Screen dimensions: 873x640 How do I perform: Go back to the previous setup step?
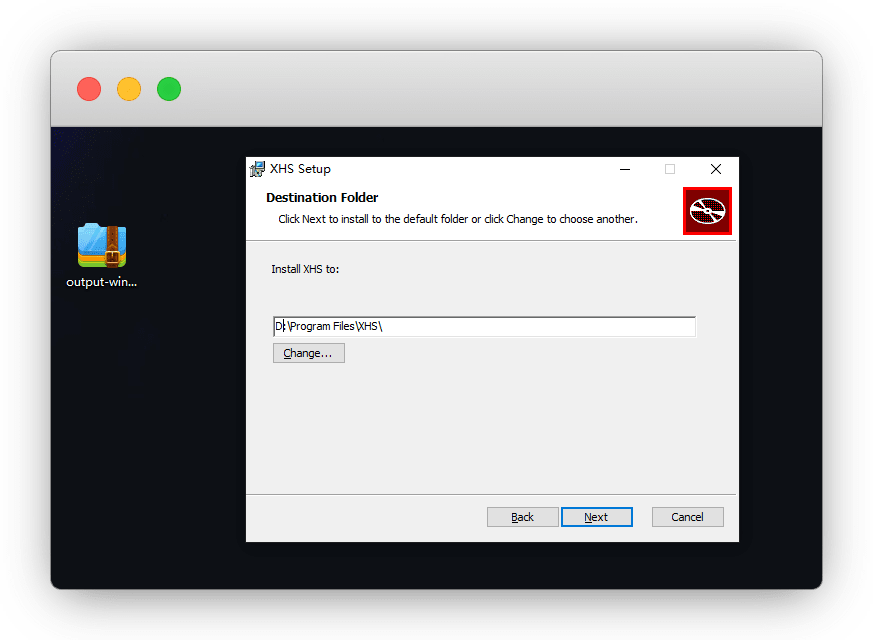pyautogui.click(x=522, y=517)
